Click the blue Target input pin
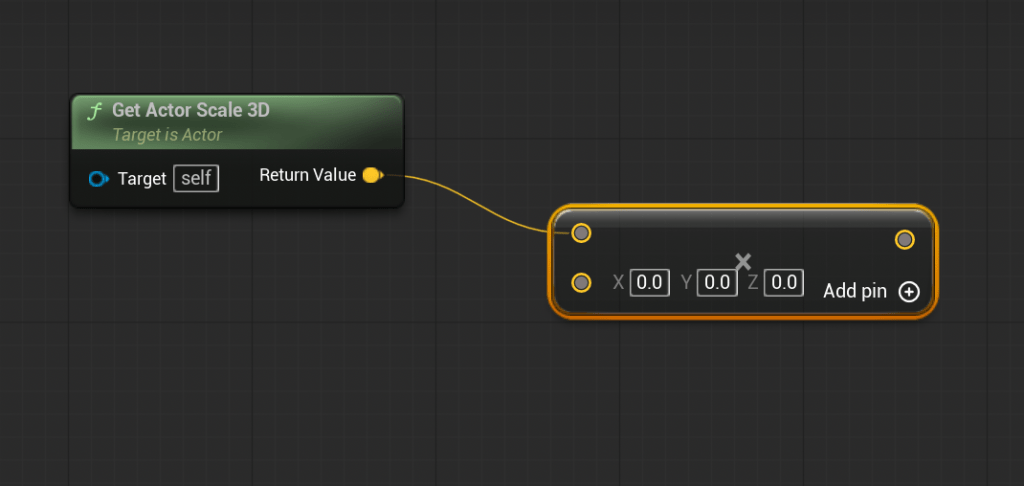The height and width of the screenshot is (486, 1024). pos(97,179)
